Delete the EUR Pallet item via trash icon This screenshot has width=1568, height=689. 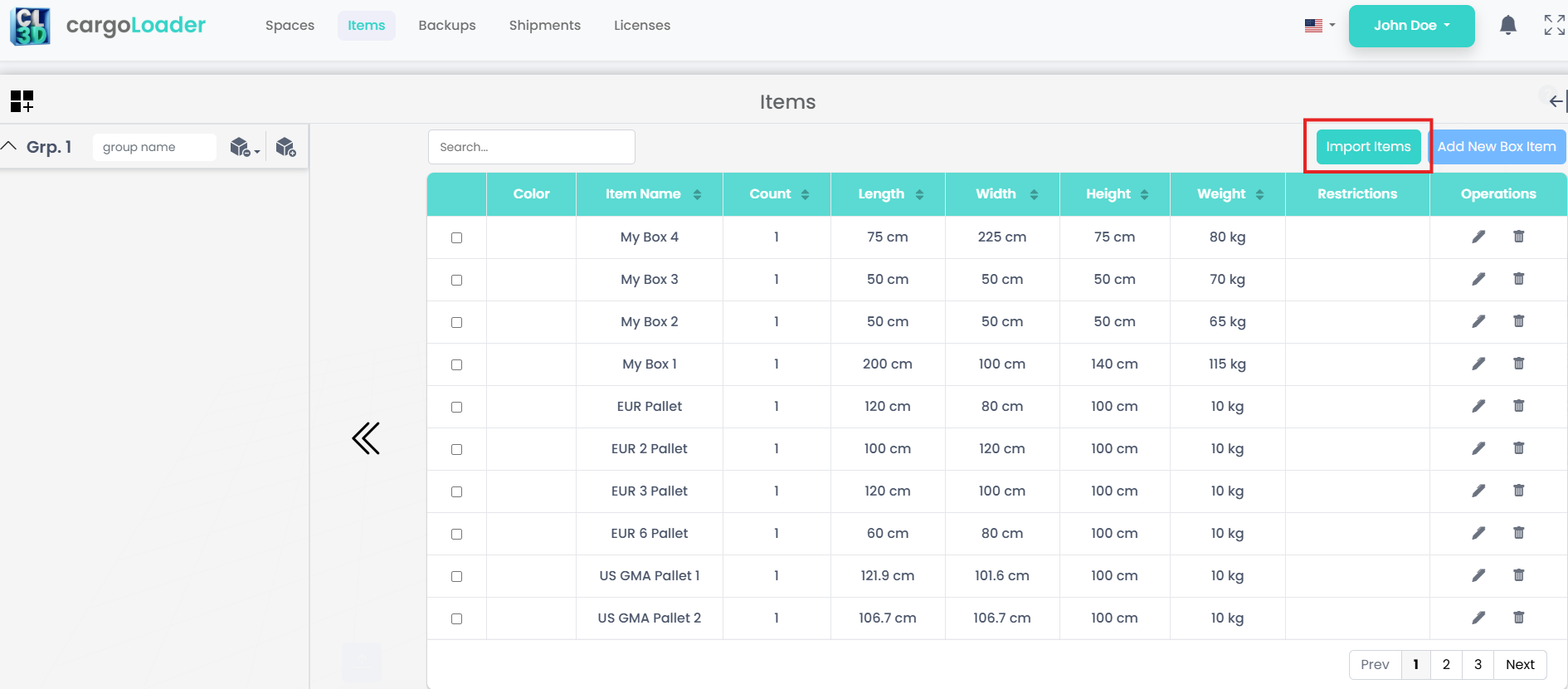[1518, 406]
